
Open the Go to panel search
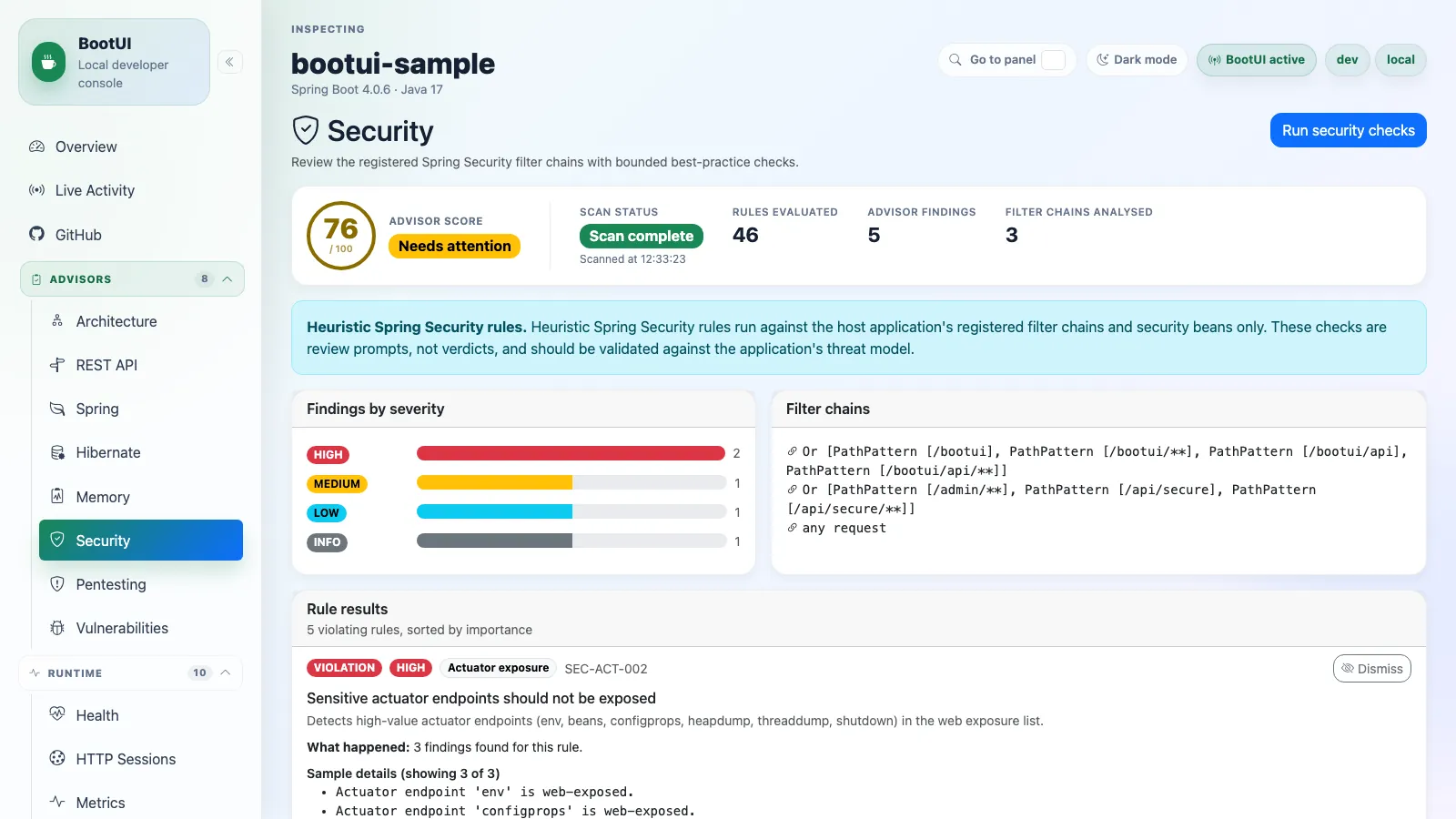1006,60
